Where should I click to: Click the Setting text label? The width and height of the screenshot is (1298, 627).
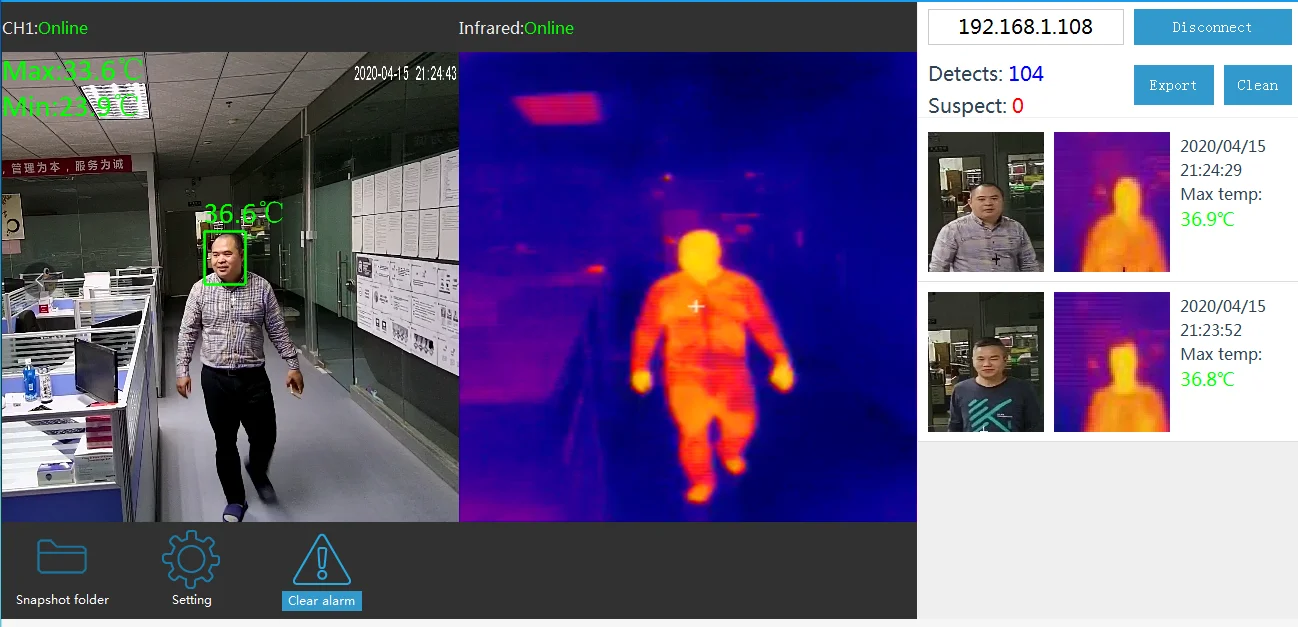(x=191, y=600)
